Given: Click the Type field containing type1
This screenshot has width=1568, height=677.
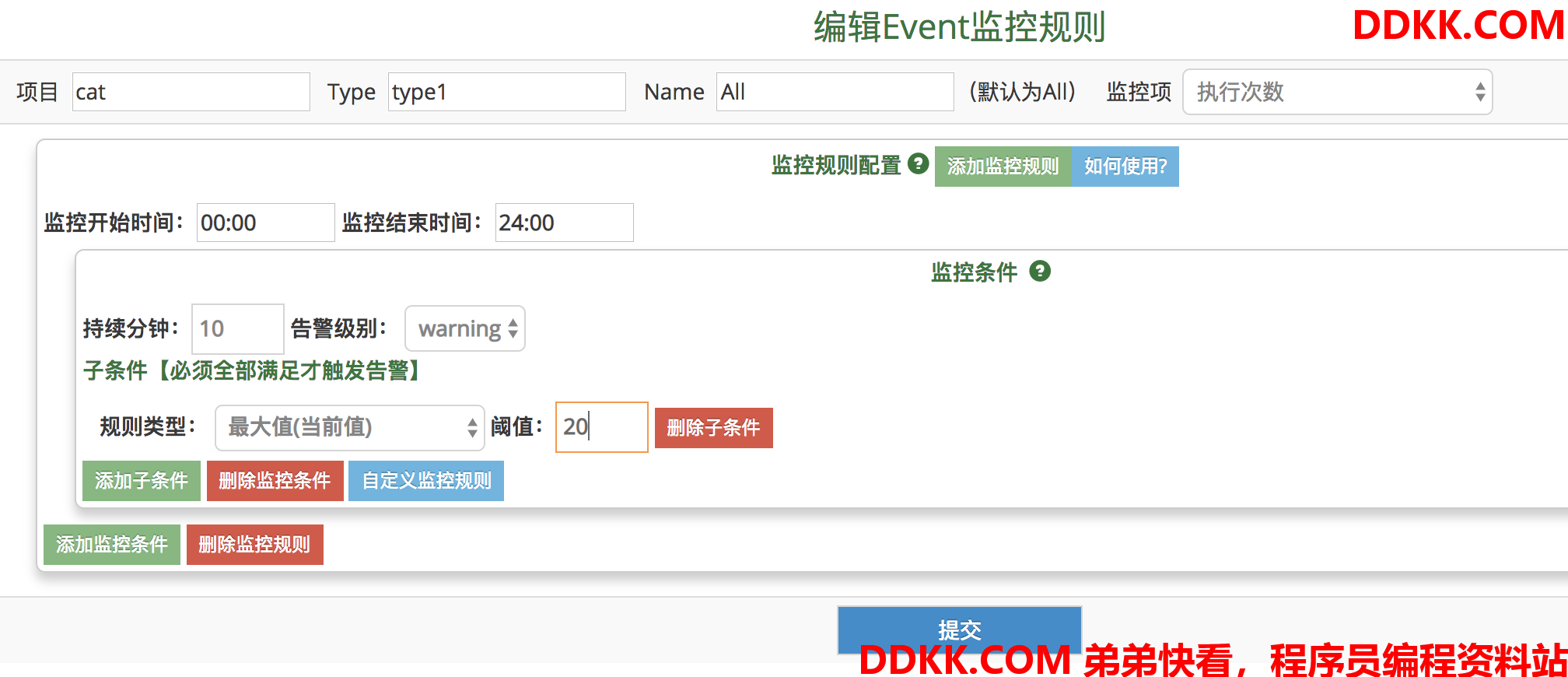Looking at the screenshot, I should 507,92.
